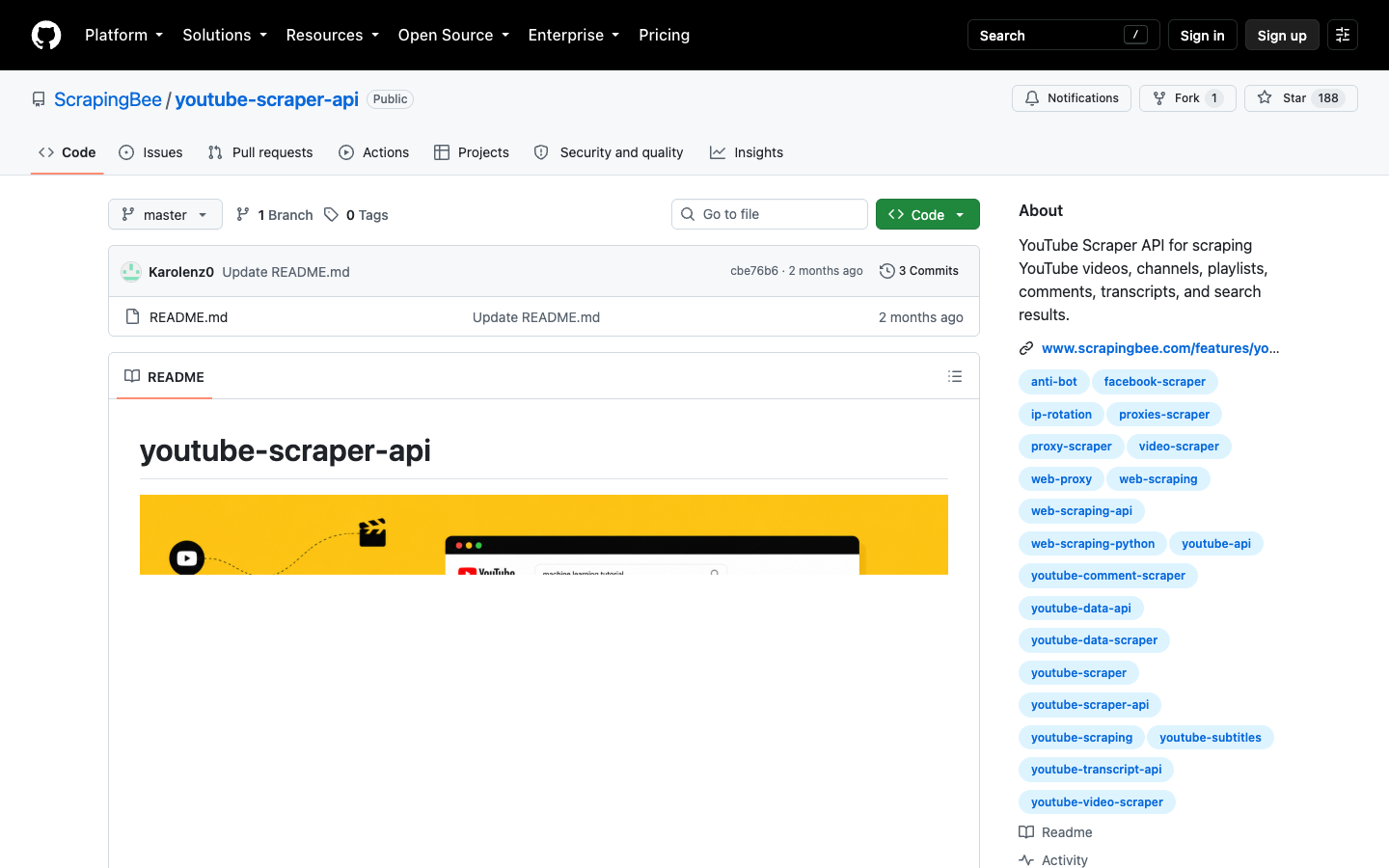Click the Search box in header
Screen dimensions: 1389x868
click(x=1064, y=35)
